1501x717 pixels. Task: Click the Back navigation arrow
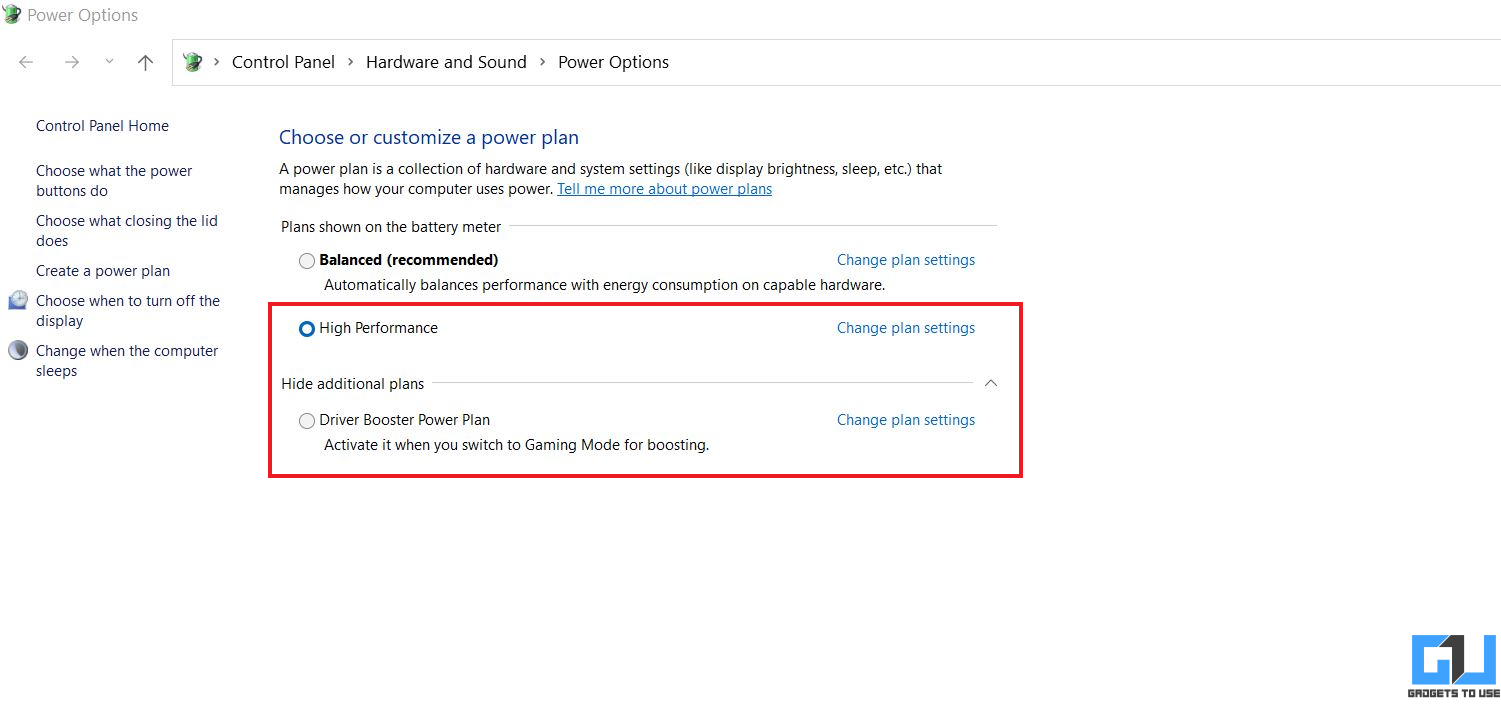click(26, 62)
